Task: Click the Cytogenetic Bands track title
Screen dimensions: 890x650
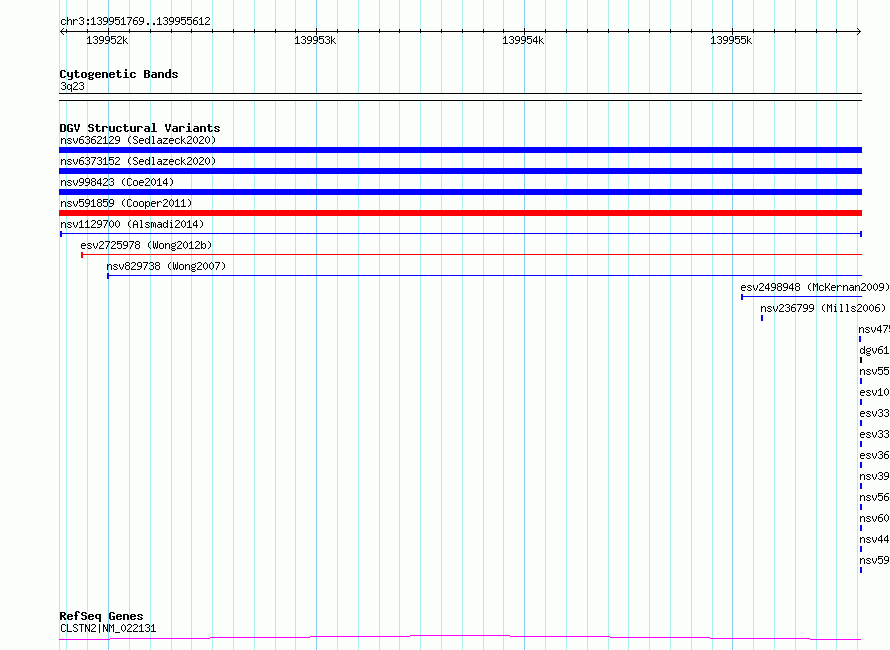Action: [118, 74]
